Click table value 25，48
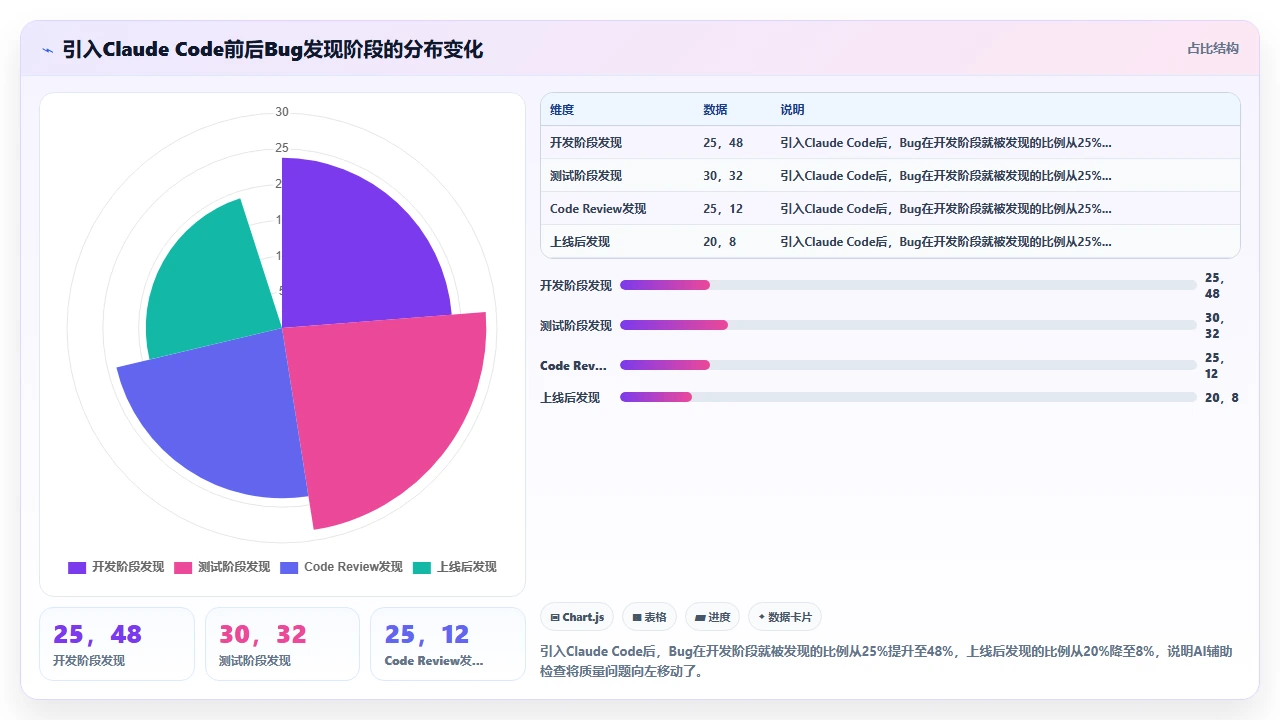This screenshot has height=720, width=1280. (x=723, y=143)
